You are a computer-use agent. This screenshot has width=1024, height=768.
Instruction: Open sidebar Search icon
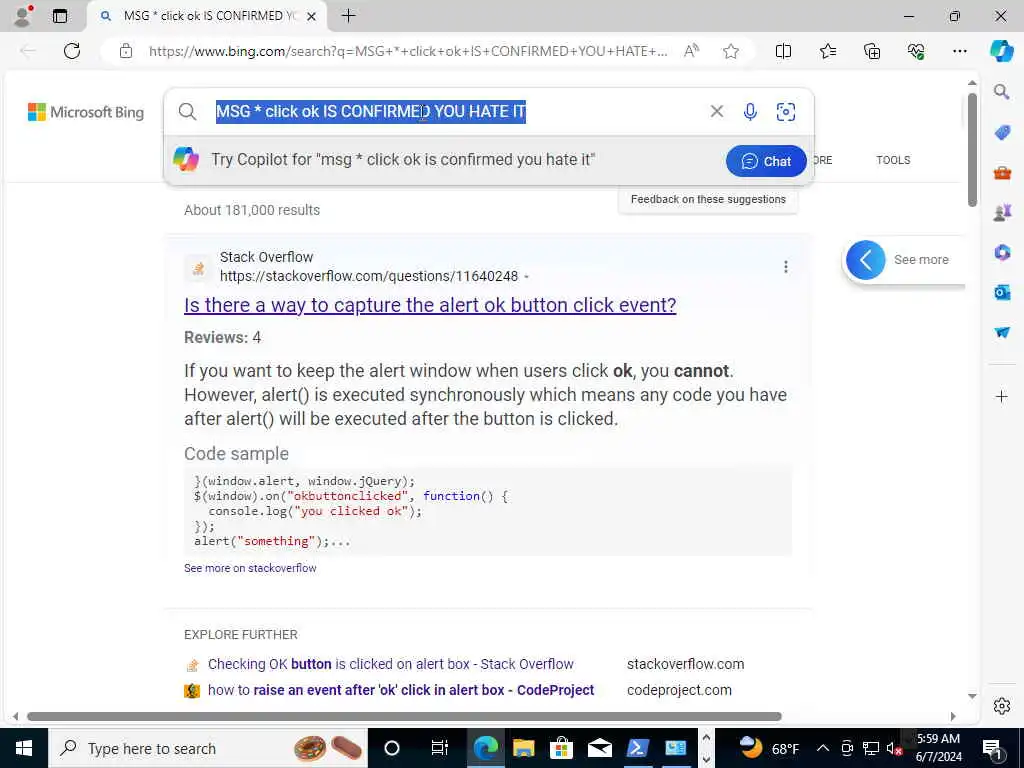coord(1001,92)
